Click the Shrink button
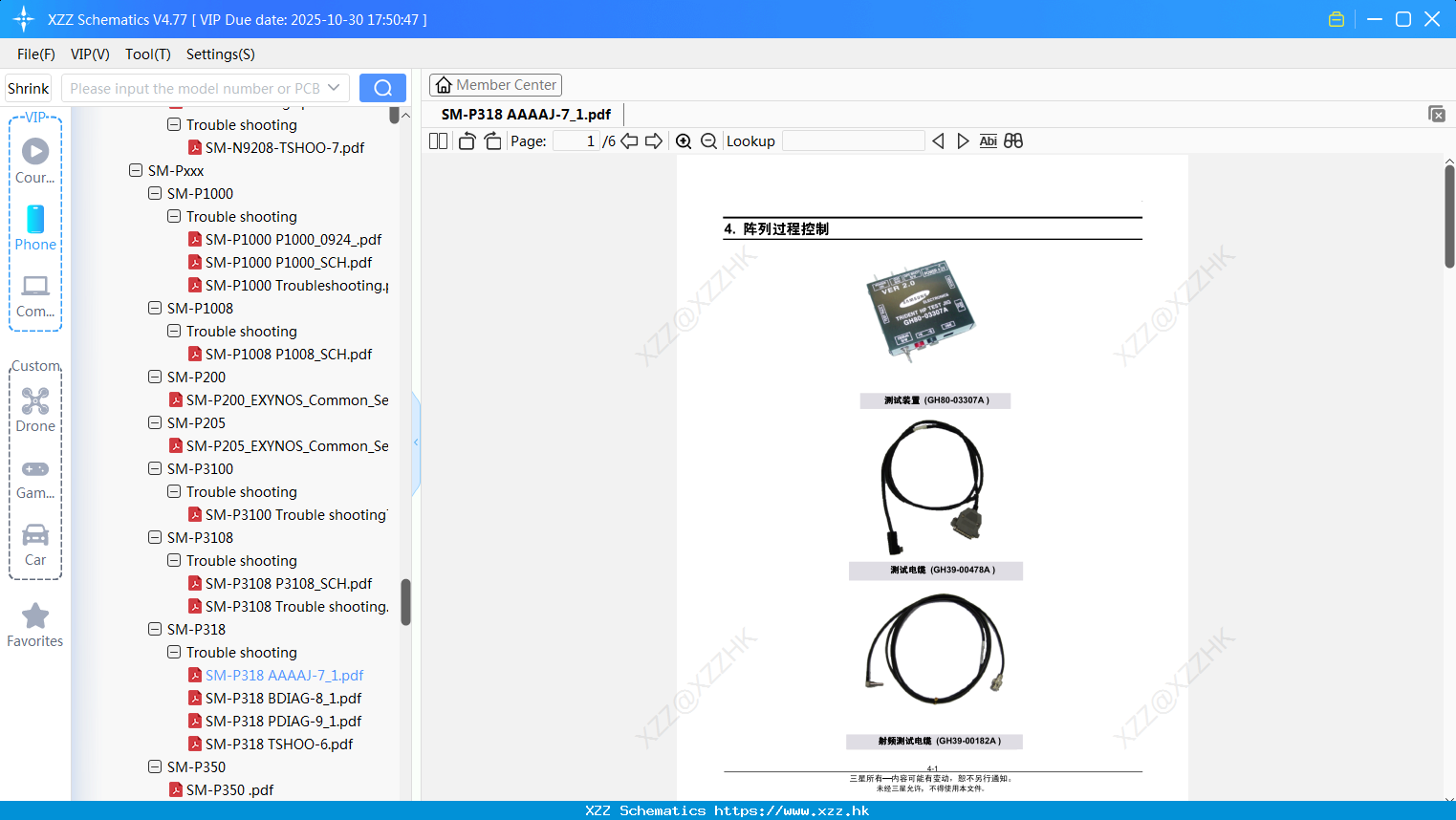1456x820 pixels. [x=28, y=88]
